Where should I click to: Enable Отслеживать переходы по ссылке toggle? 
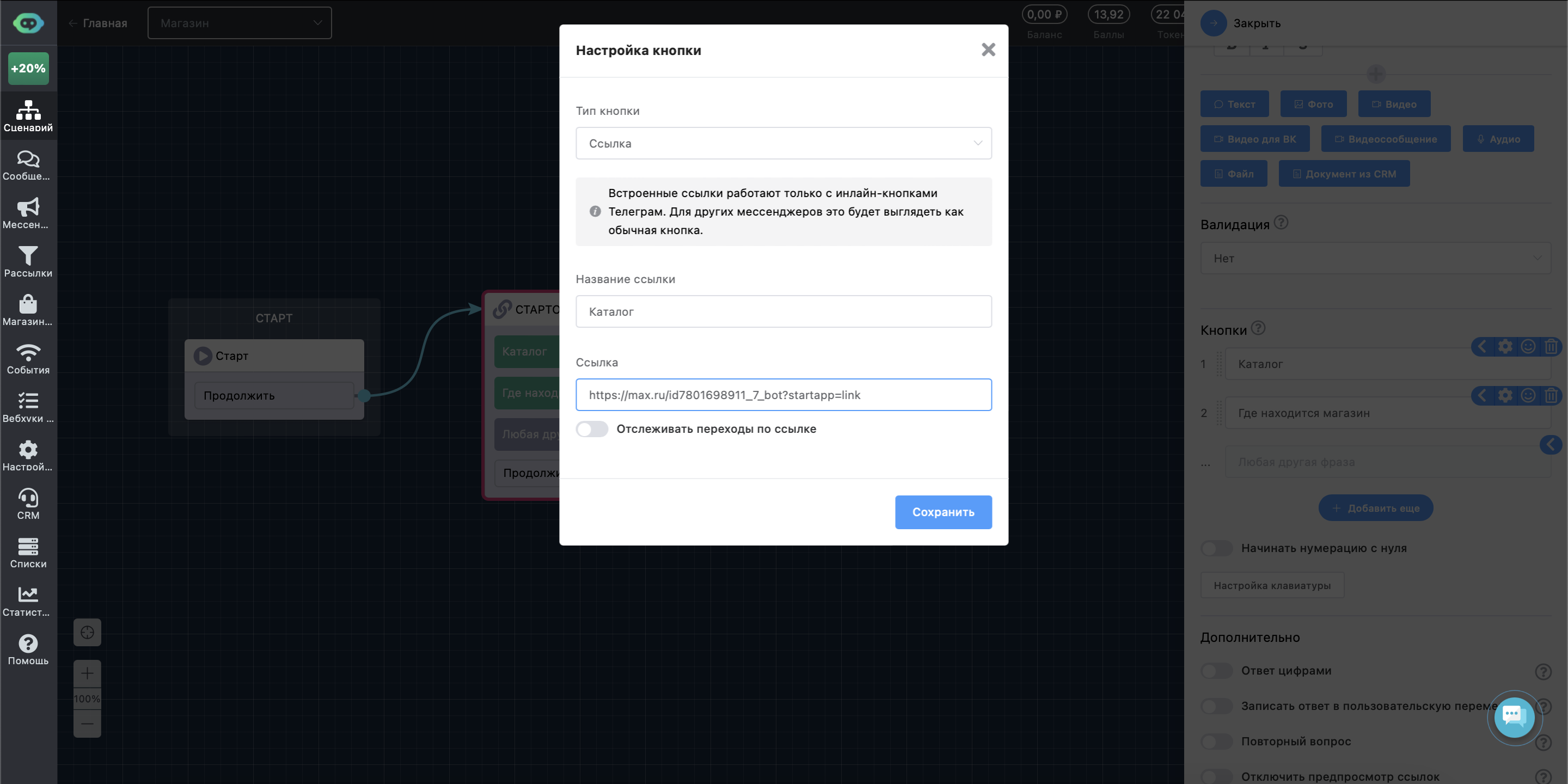point(592,429)
